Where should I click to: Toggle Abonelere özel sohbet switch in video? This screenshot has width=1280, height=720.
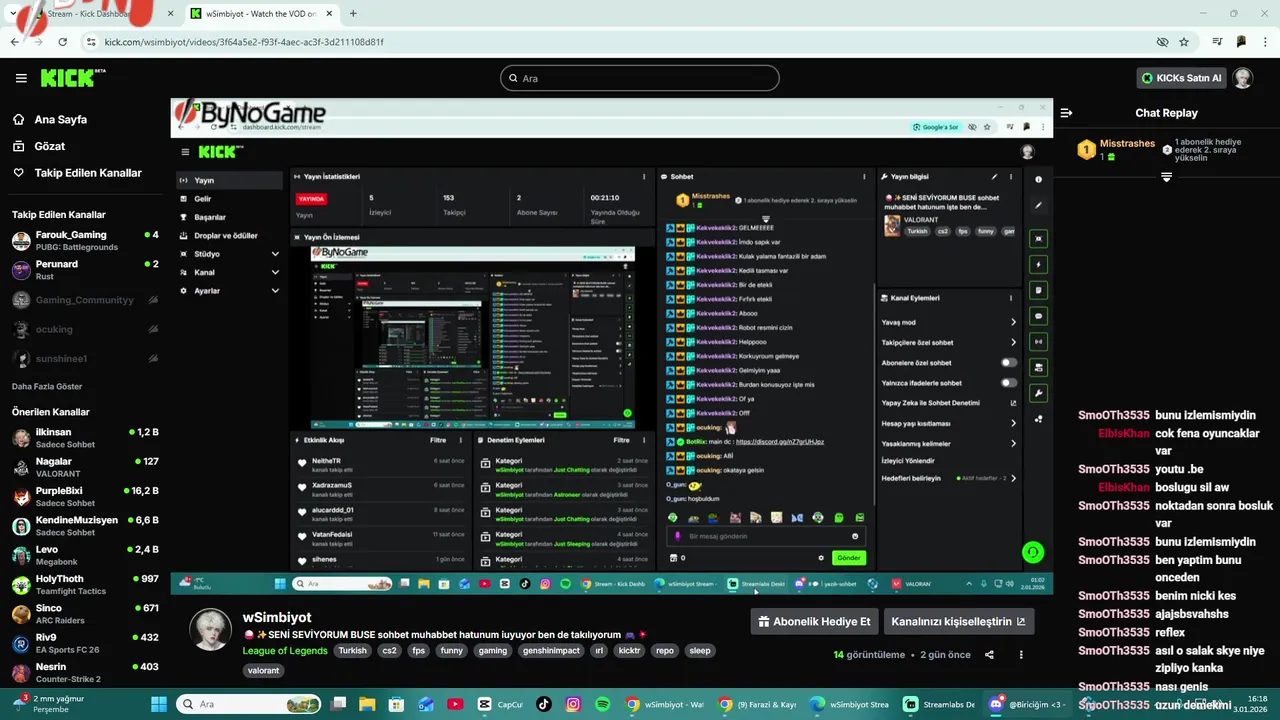point(1009,363)
